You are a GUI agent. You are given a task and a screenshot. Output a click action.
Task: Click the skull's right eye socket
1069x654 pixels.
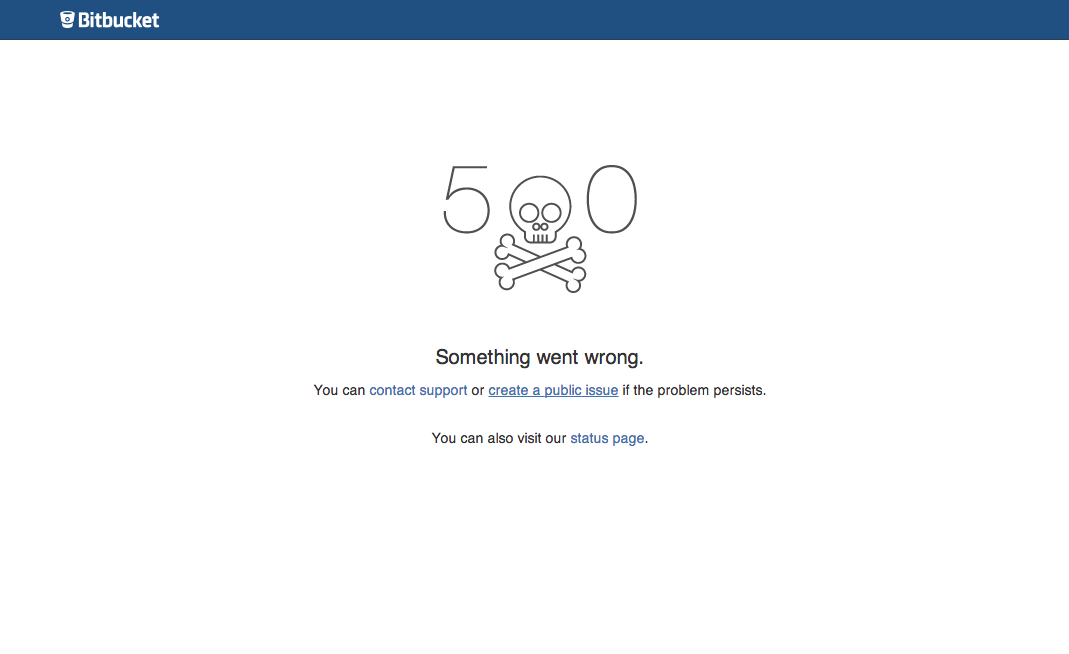[551, 213]
